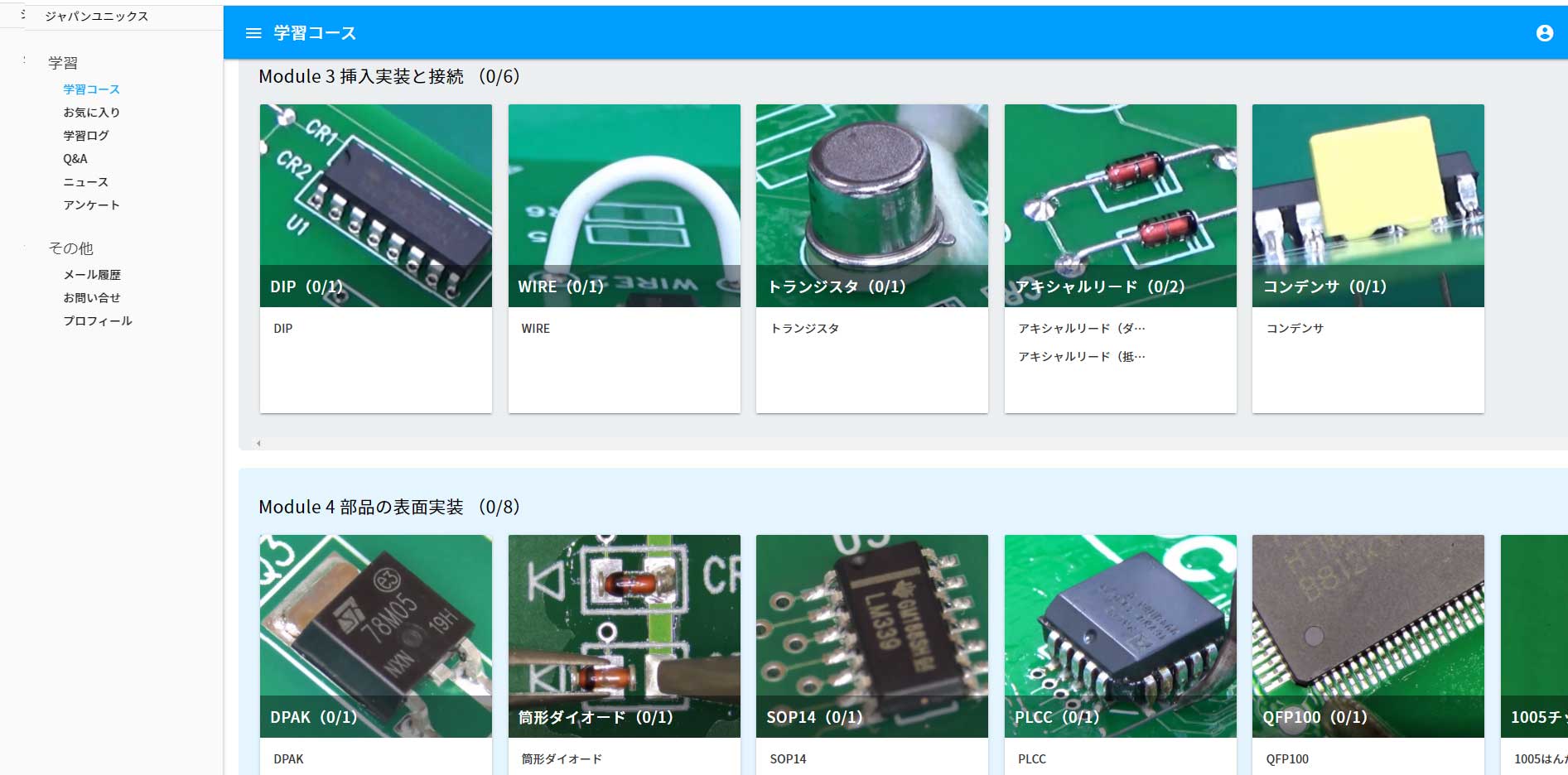The image size is (1568, 775).
Task: Select the QFP100 lesson text
Action: [1287, 759]
